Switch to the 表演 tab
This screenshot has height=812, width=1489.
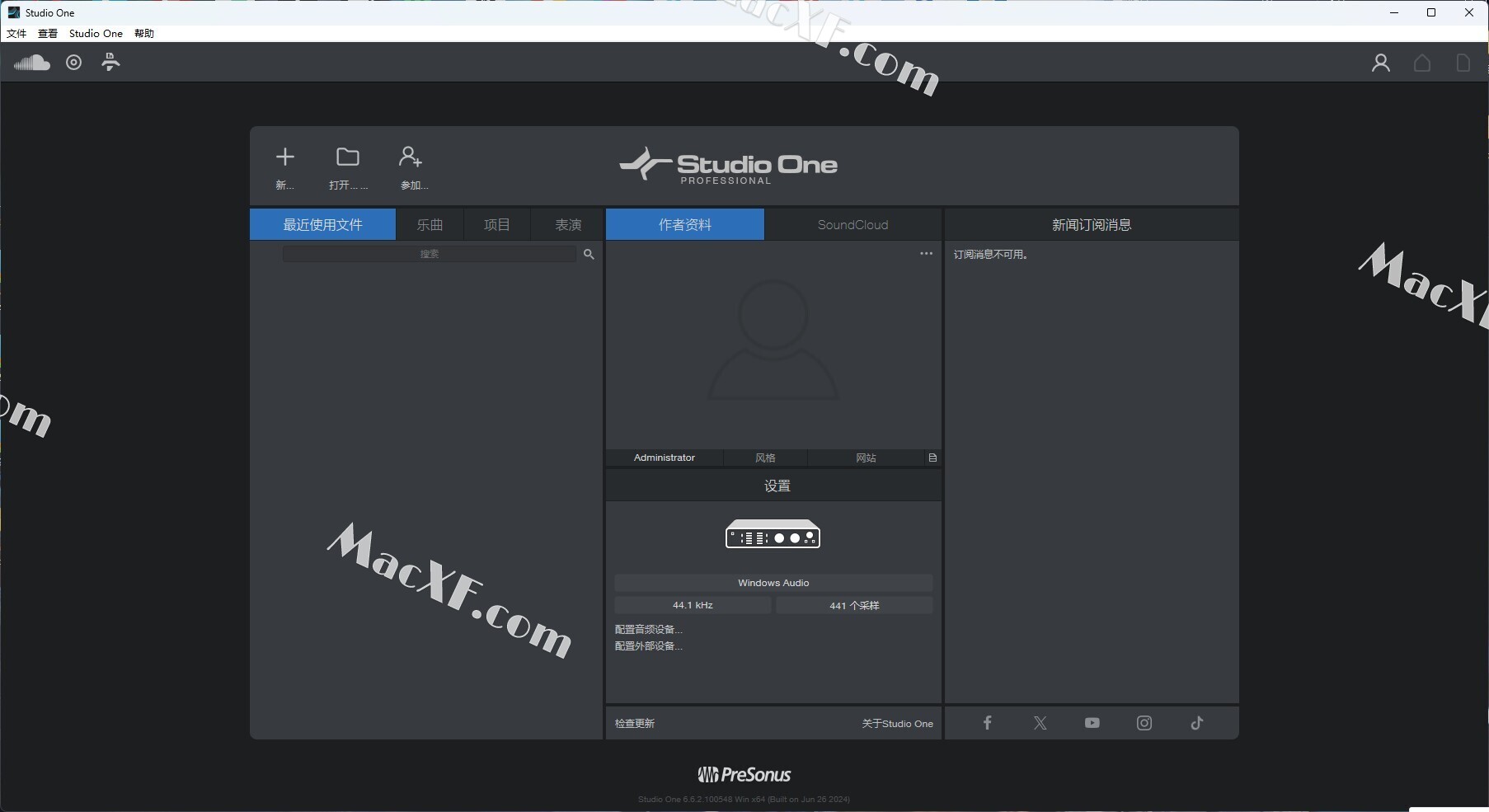click(567, 224)
